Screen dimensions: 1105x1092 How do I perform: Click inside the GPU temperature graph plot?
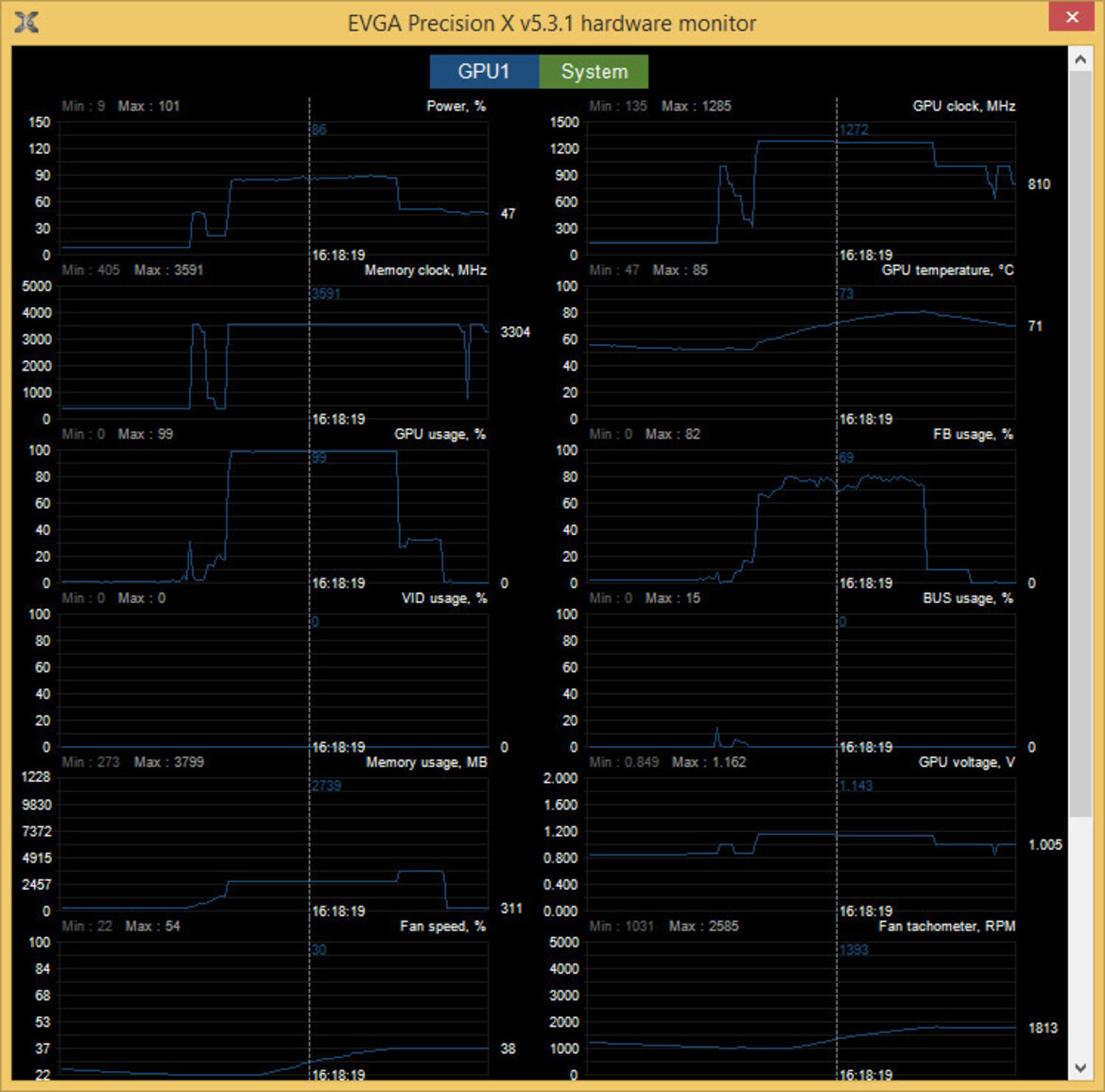coord(802,353)
